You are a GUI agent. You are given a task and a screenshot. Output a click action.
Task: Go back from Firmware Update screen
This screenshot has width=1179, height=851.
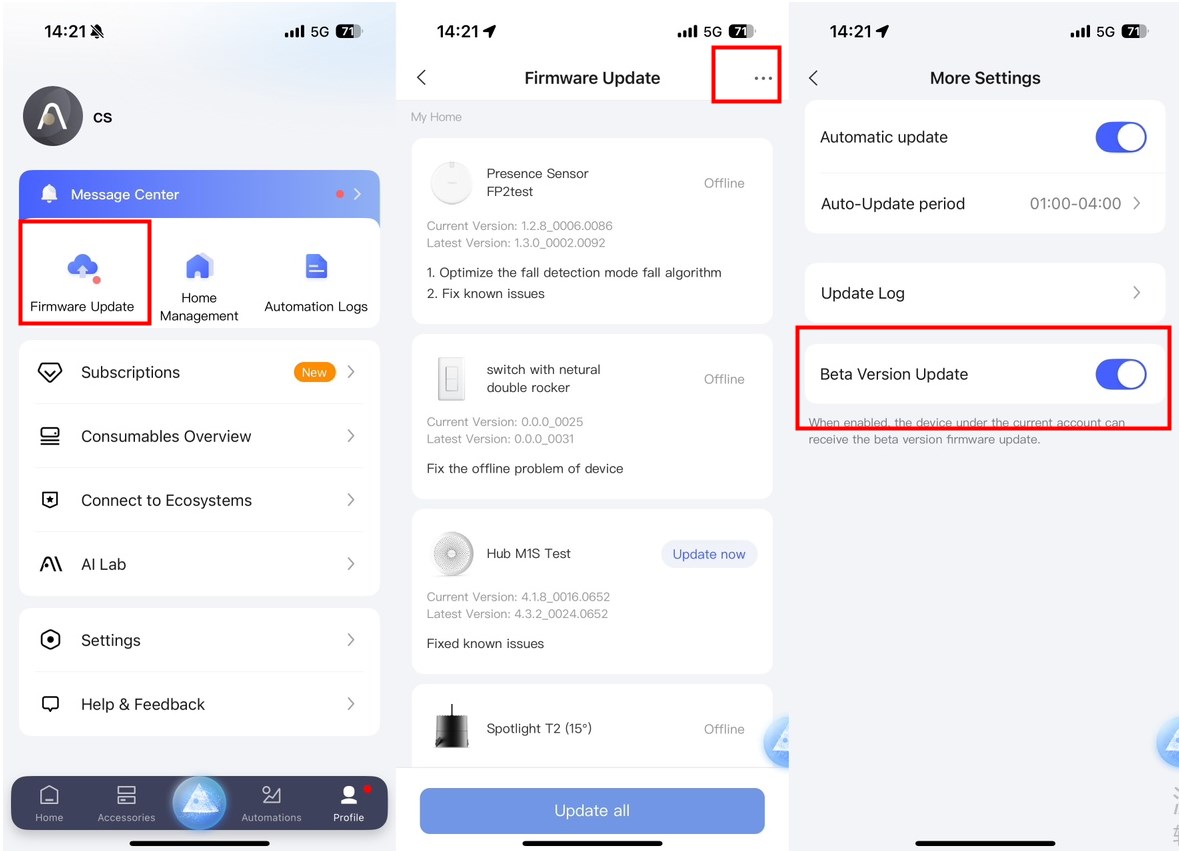[x=421, y=77]
